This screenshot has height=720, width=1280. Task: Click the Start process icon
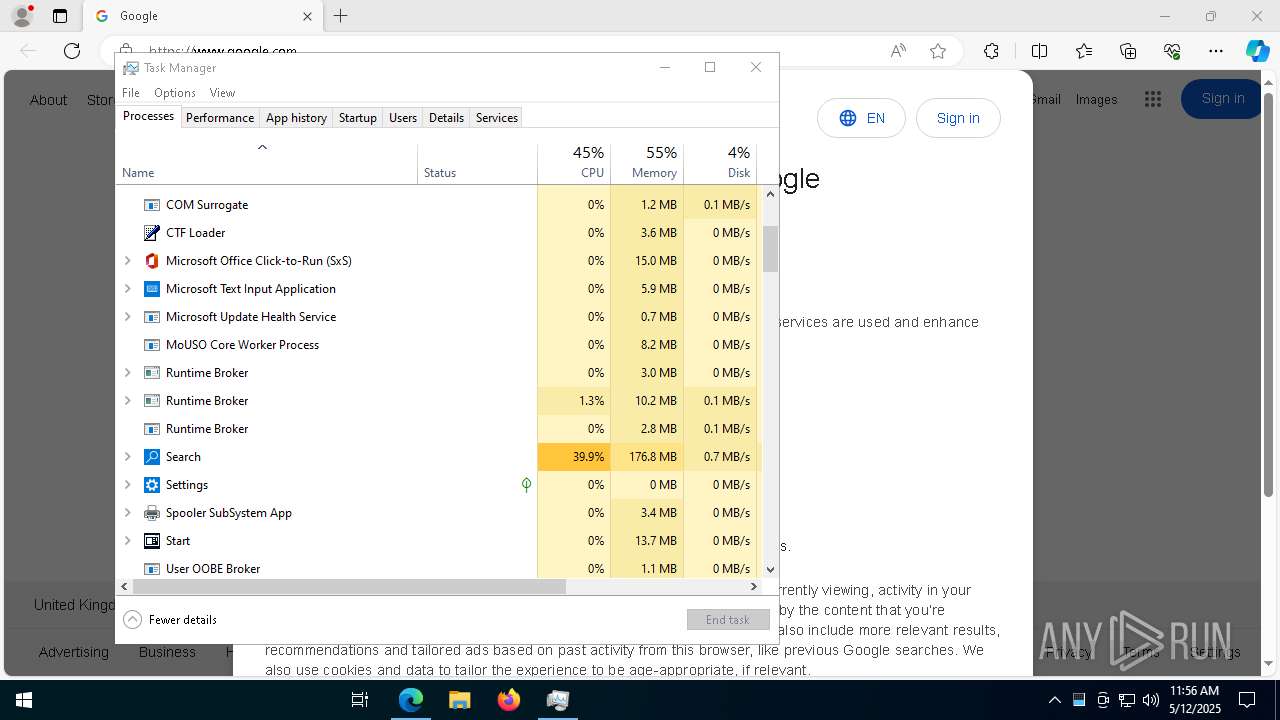[x=152, y=541]
